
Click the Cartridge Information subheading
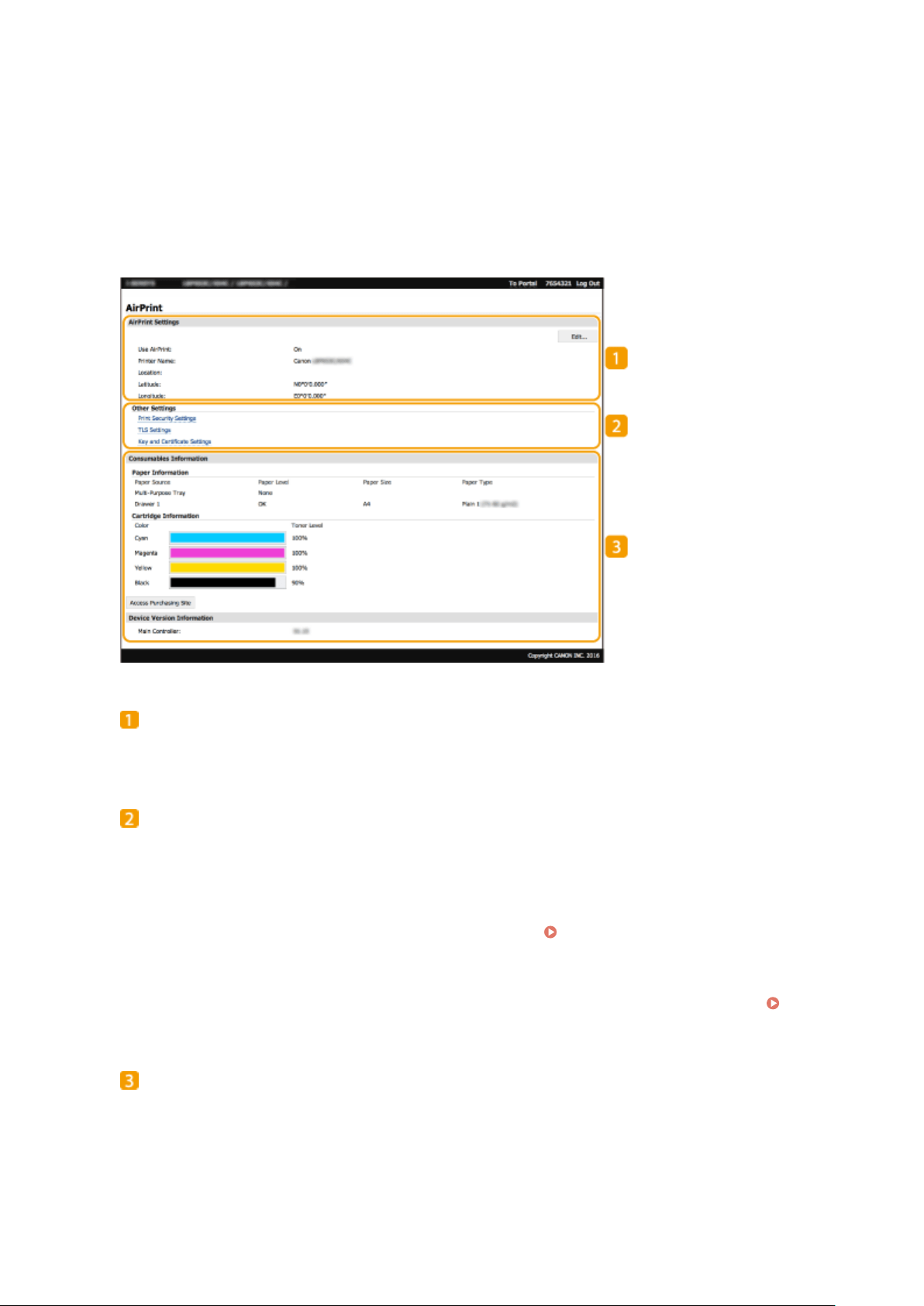[x=165, y=516]
